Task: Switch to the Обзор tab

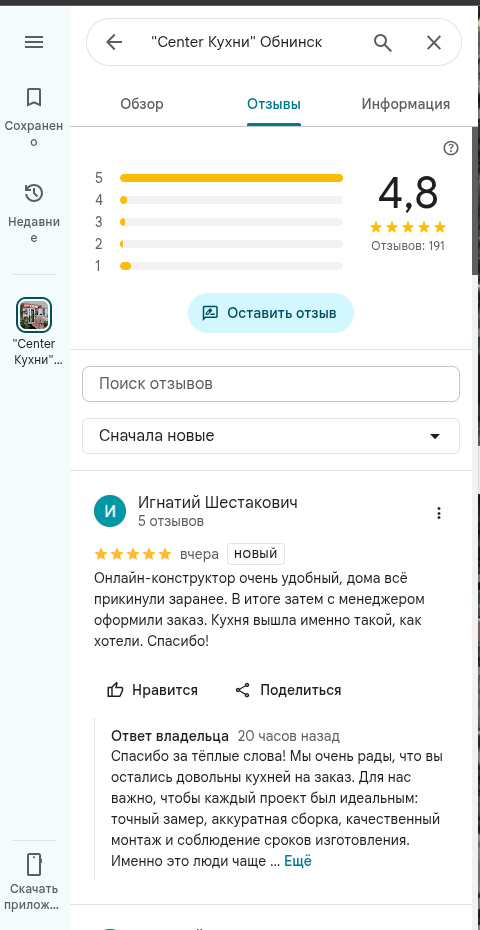Action: pos(142,104)
